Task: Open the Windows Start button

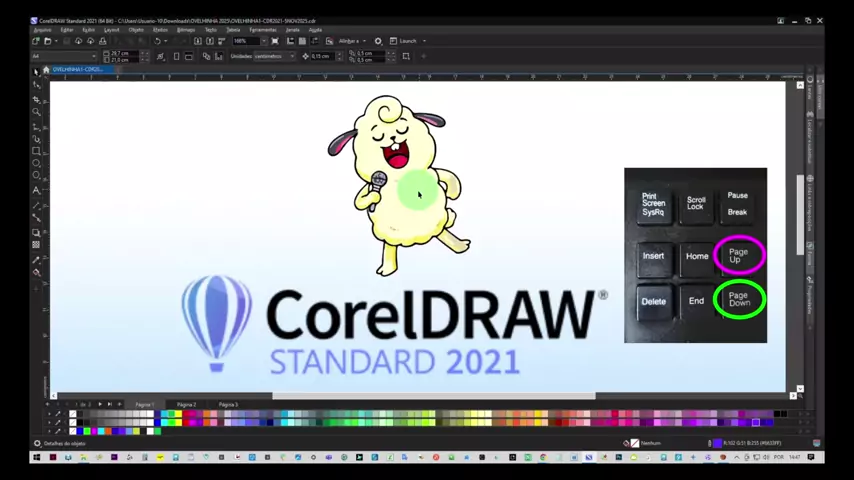Action: coord(36,457)
